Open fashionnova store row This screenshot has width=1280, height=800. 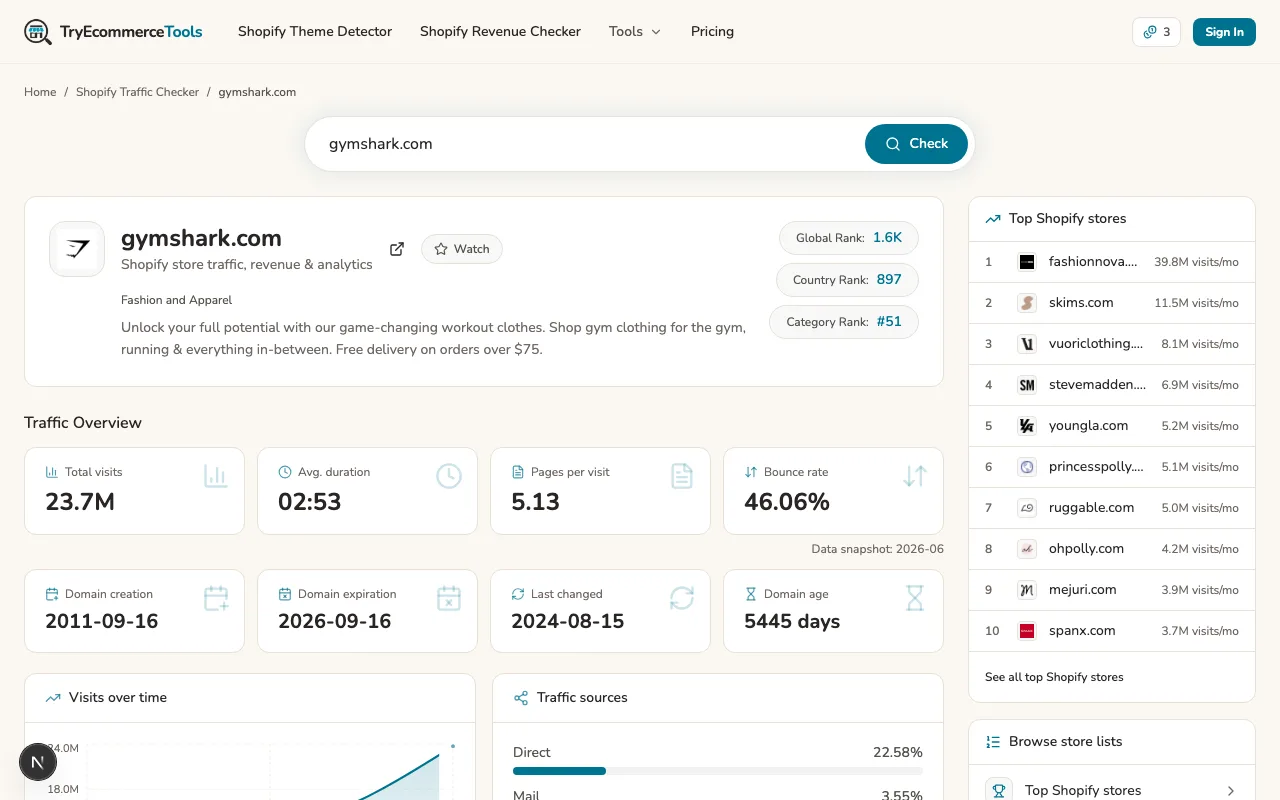1112,262
